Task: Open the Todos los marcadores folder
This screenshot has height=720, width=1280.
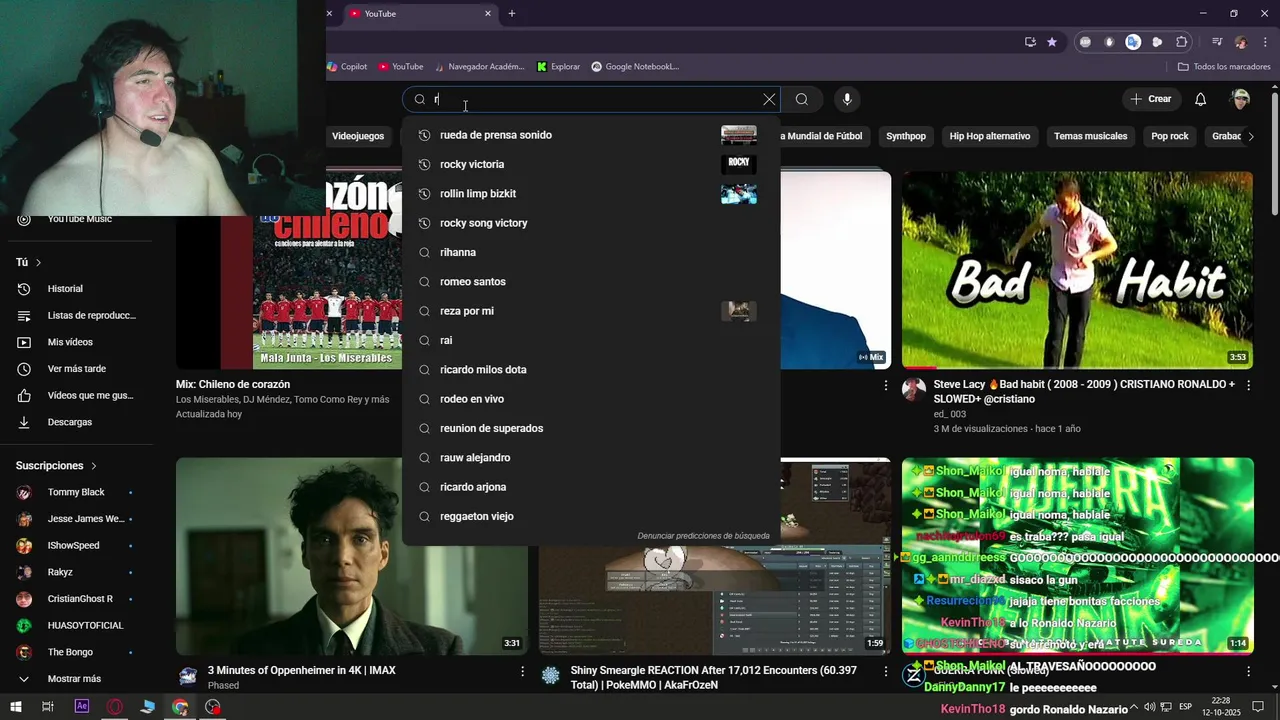Action: [x=1224, y=67]
